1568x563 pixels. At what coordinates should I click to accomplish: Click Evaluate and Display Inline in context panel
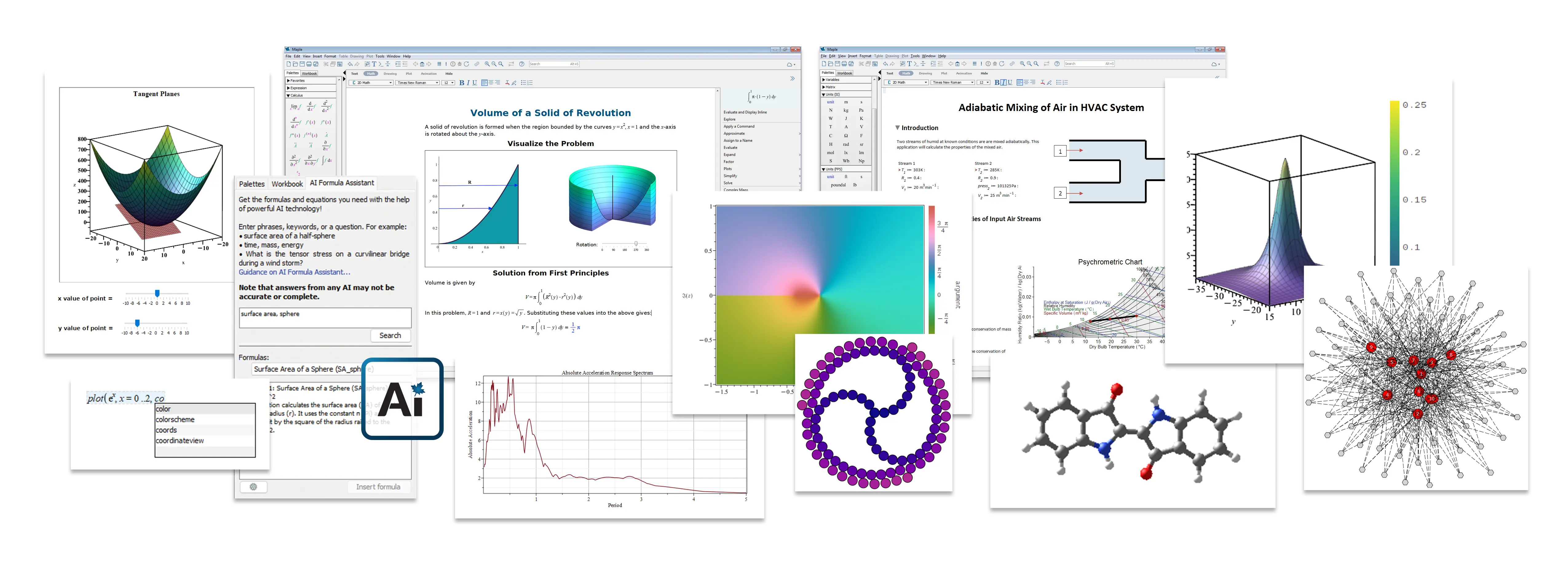[745, 112]
